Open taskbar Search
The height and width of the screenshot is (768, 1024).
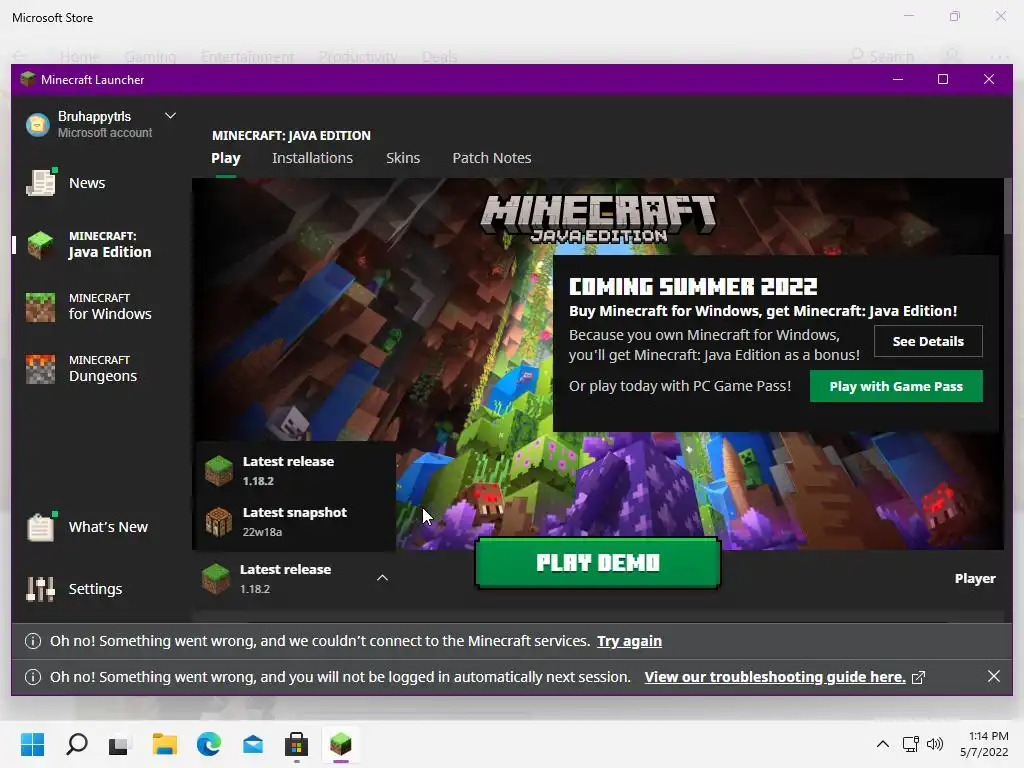click(x=77, y=744)
